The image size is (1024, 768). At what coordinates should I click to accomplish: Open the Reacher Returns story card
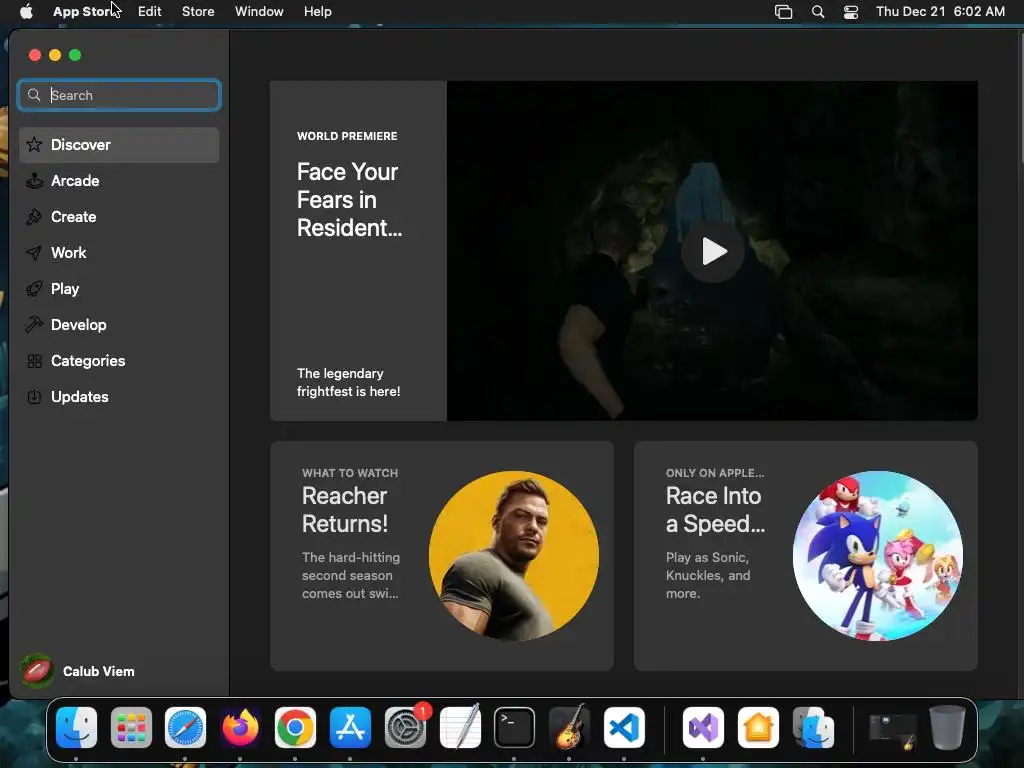441,556
